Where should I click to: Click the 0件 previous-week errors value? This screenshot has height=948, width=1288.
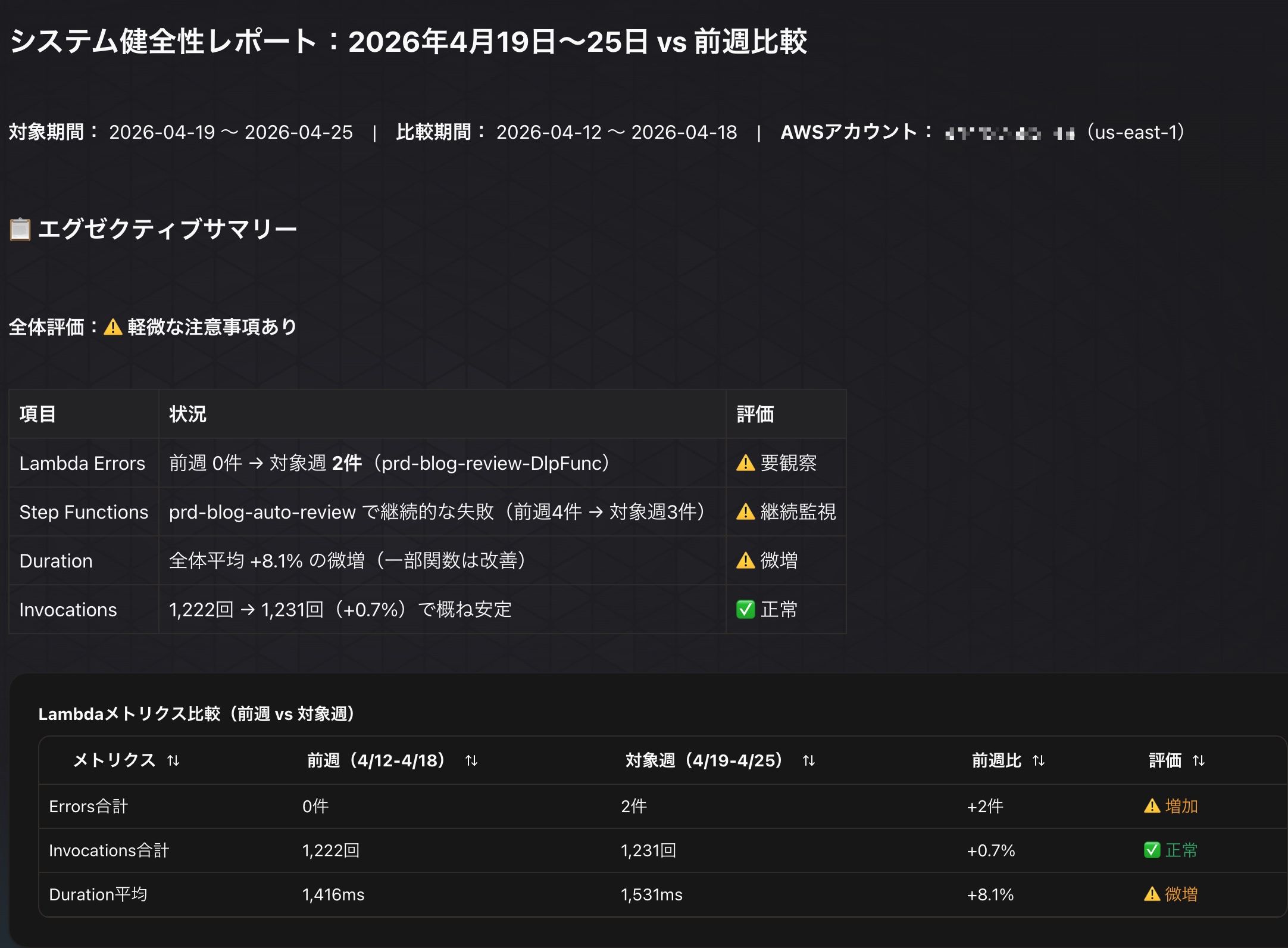point(315,806)
